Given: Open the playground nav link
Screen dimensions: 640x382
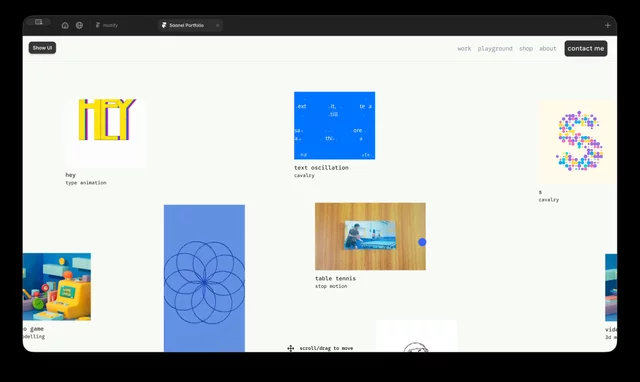Looking at the screenshot, I should [x=495, y=49].
